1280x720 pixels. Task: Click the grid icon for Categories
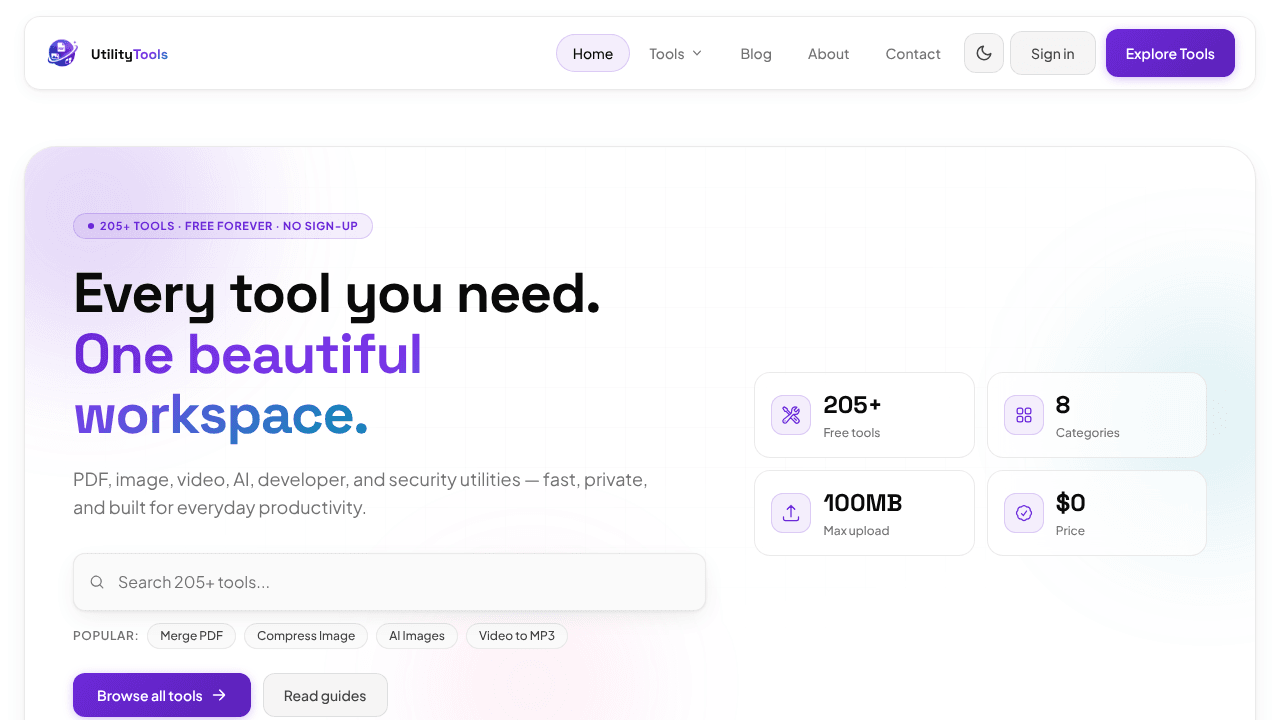pos(1024,415)
